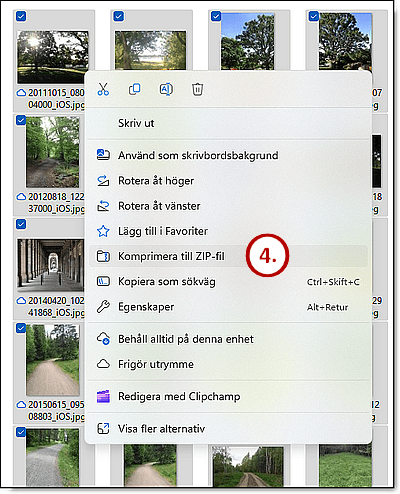Uncheck checkbox on 20150615_095 photo

pyautogui.click(x=21, y=328)
